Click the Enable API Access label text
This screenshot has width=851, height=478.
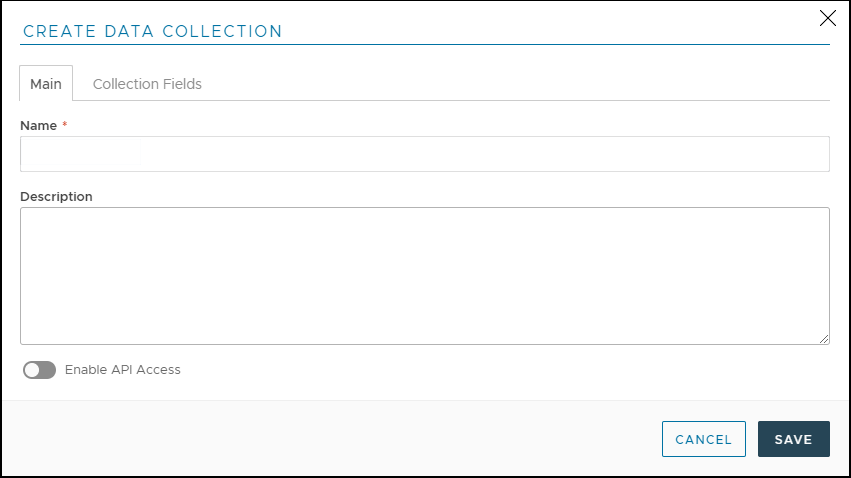pos(122,370)
